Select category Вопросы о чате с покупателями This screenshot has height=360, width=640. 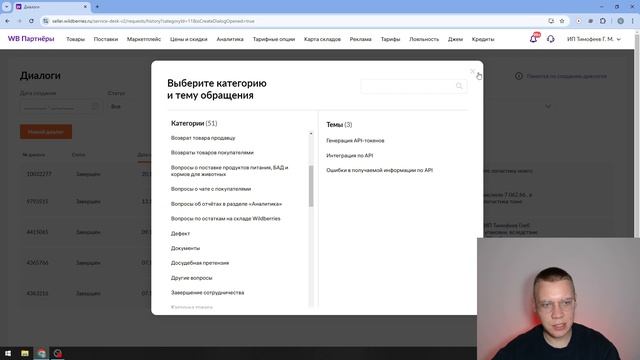click(x=211, y=189)
